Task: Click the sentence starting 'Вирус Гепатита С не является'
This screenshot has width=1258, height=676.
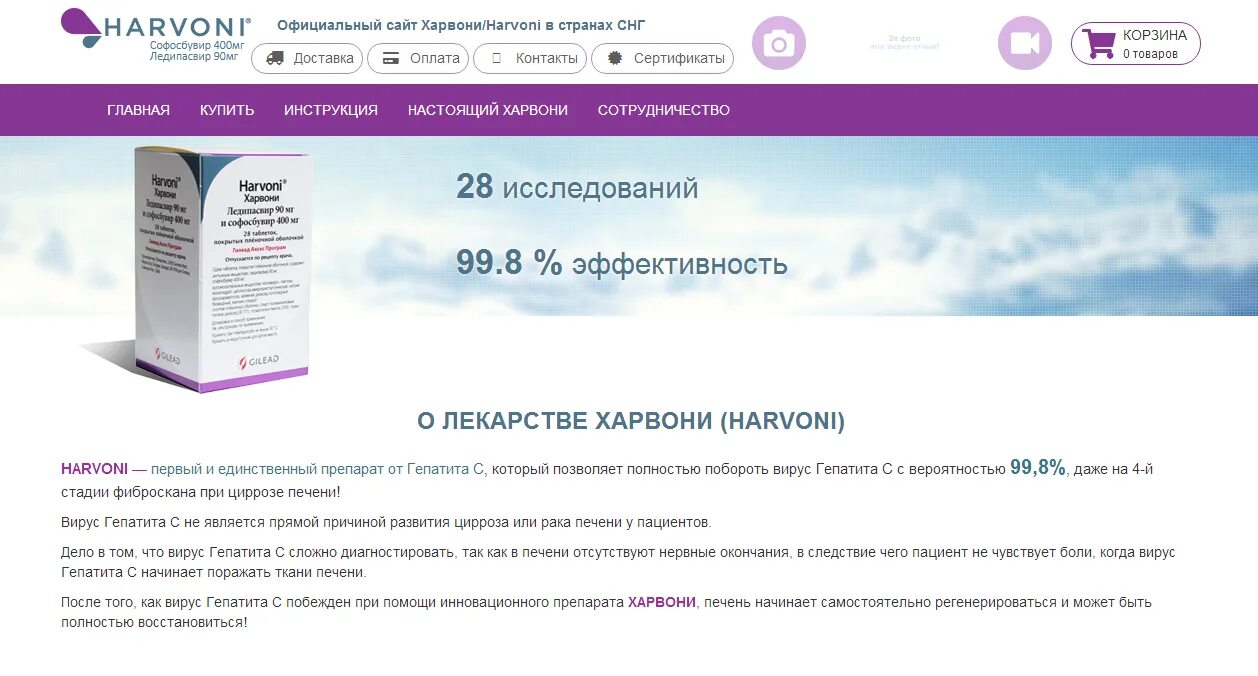Action: (x=386, y=522)
